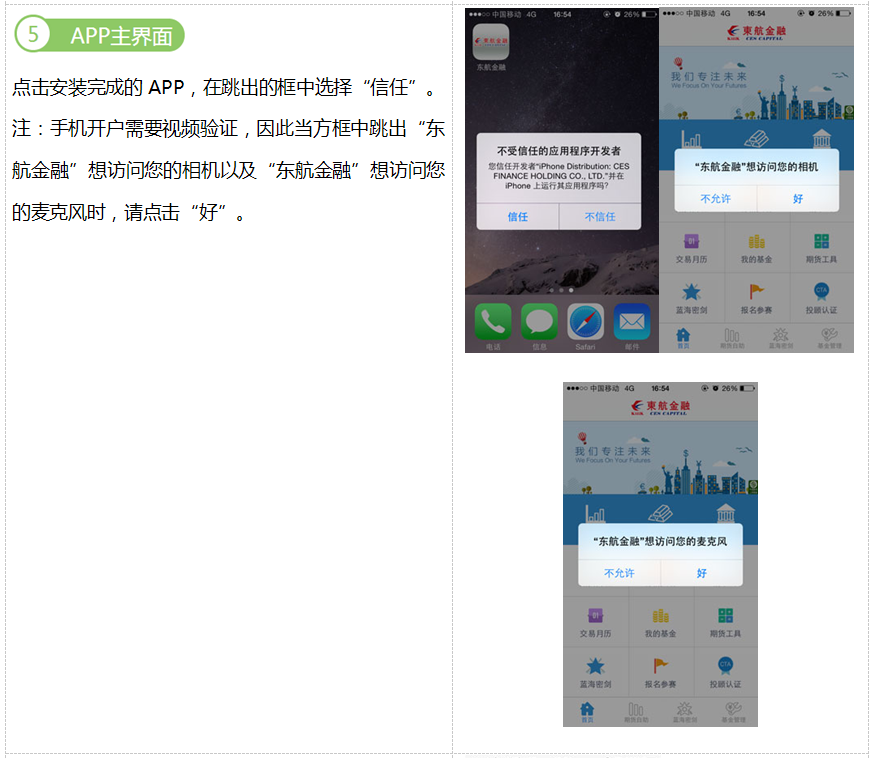Click the bar chart icon in microphone-prompt screenshot
This screenshot has width=872, height=758.
pos(595,513)
